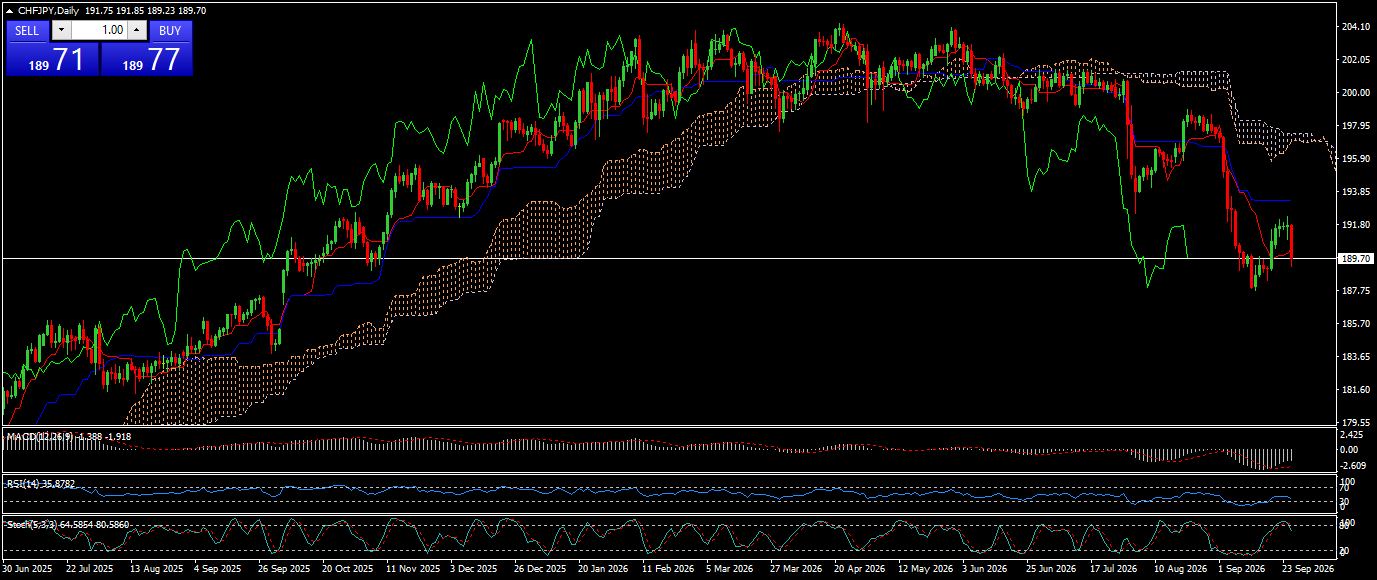Click the 30 Jun 2025 date label

[x=27, y=568]
